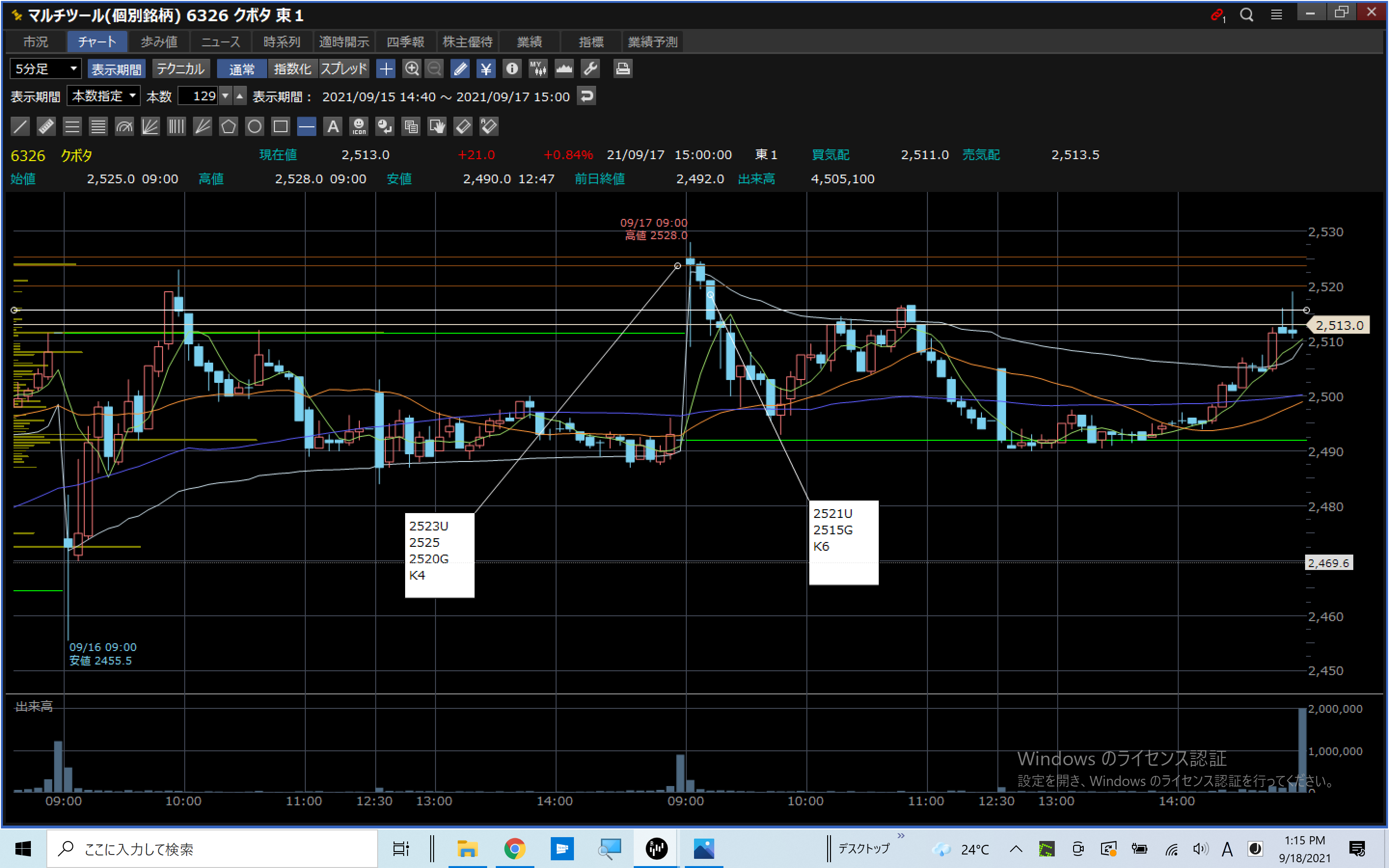1389x868 pixels.
Task: Toggle the crosshair cursor button
Action: point(386,69)
